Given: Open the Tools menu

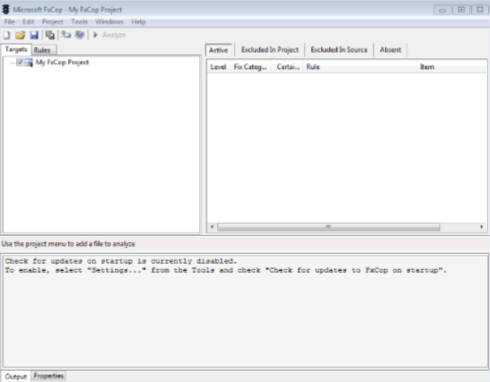Looking at the screenshot, I should (79, 22).
